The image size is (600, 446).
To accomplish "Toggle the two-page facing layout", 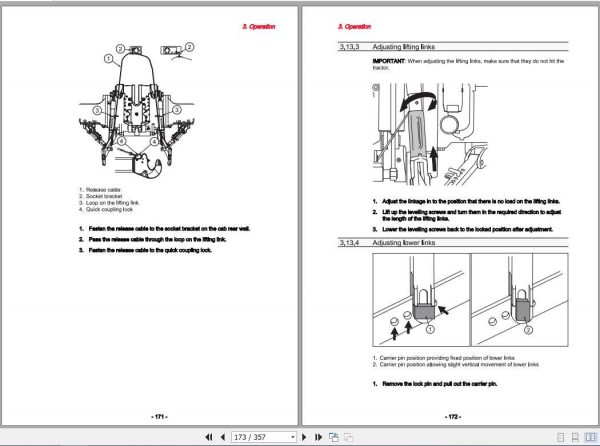I will pyautogui.click(x=590, y=437).
